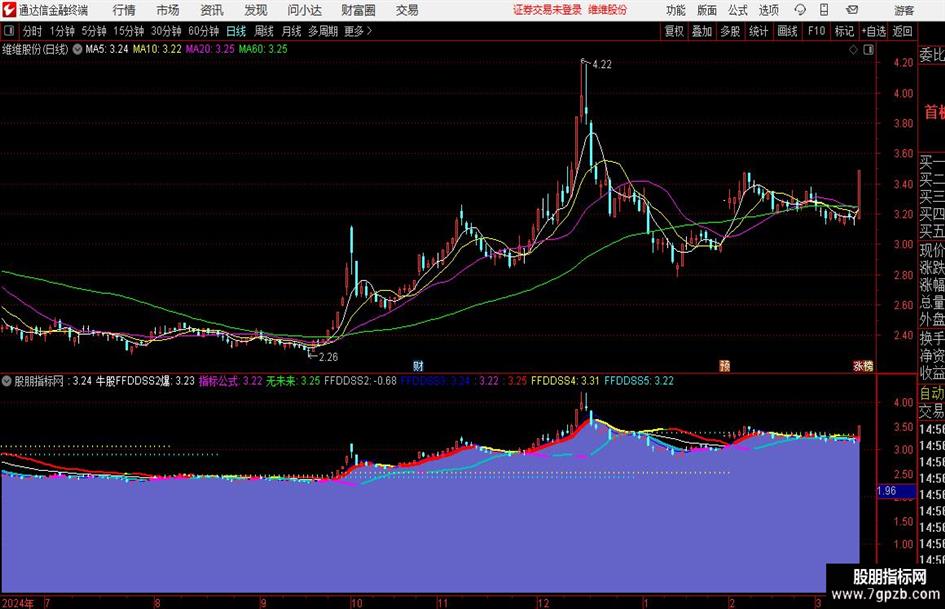Open the 公式 menu

point(738,10)
